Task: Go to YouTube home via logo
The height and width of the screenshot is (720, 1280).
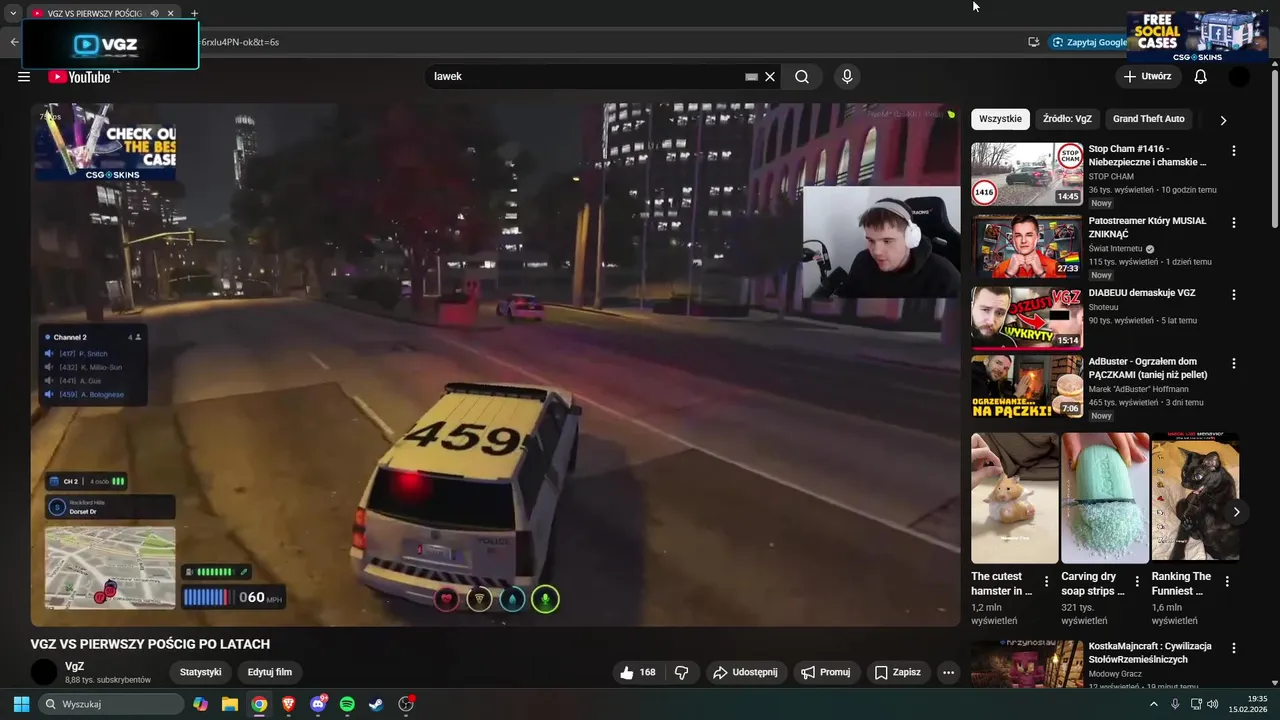Action: pos(79,77)
